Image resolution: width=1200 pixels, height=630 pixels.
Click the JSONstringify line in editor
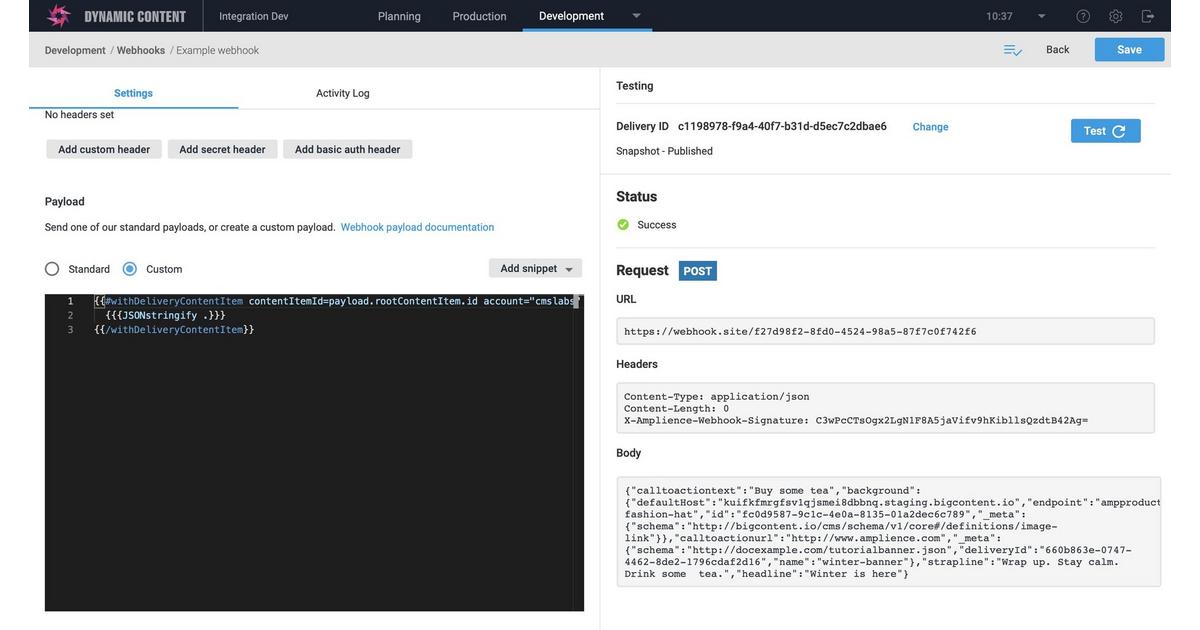click(165, 315)
